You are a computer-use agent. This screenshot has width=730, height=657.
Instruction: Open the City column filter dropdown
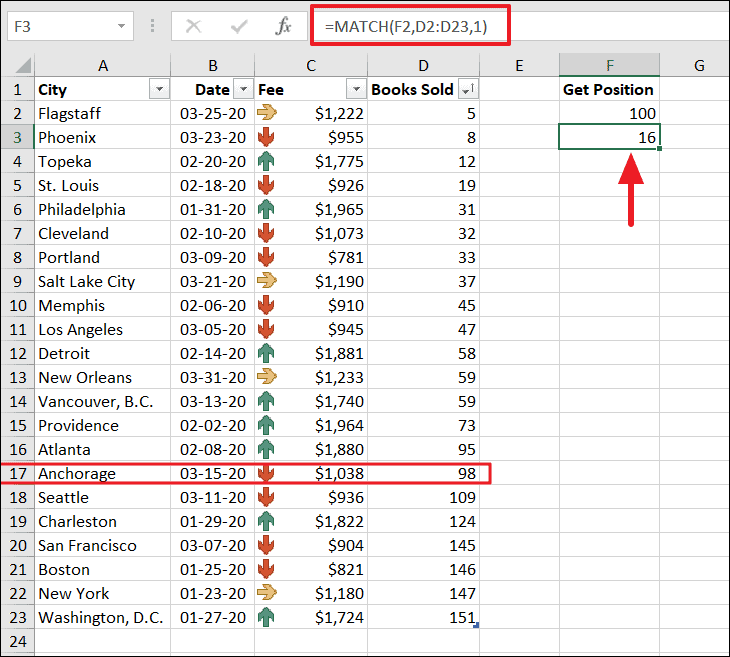pyautogui.click(x=159, y=89)
